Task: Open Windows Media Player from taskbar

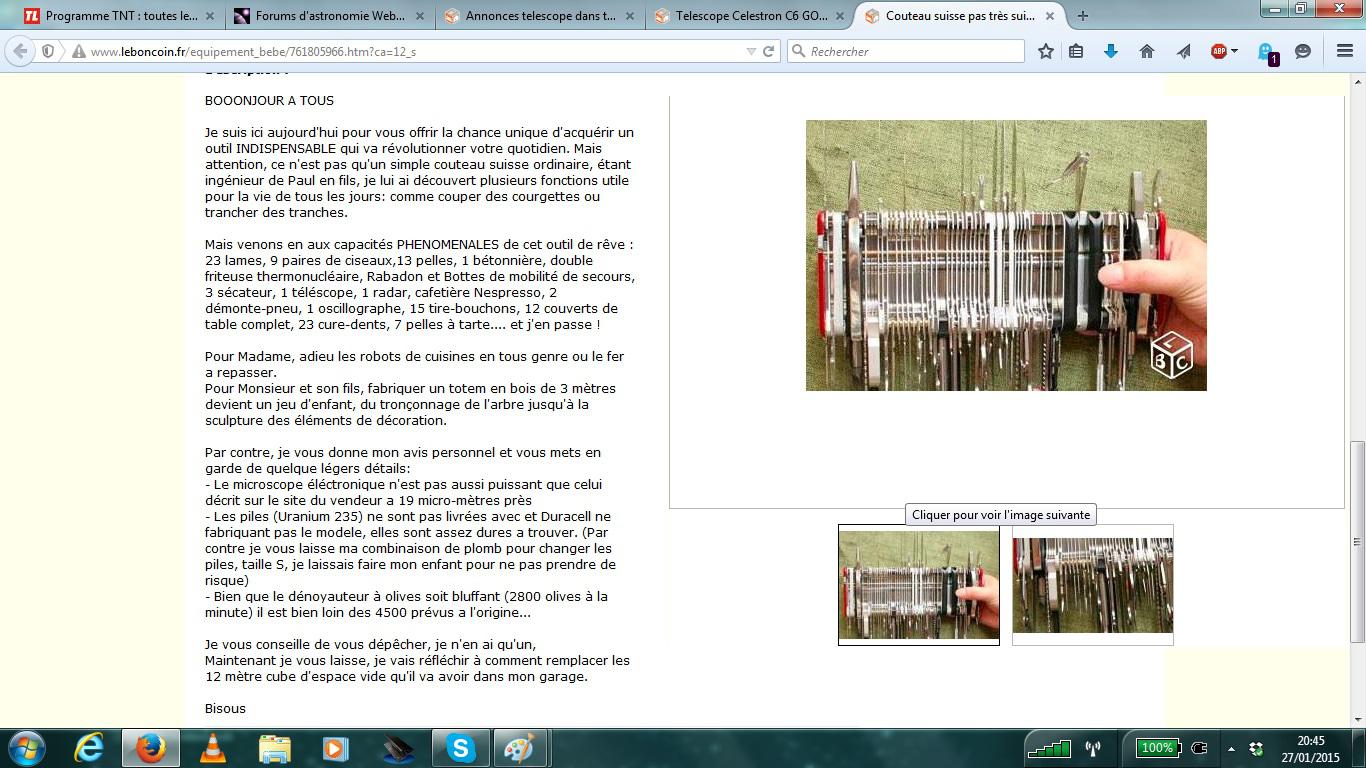Action: click(335, 748)
